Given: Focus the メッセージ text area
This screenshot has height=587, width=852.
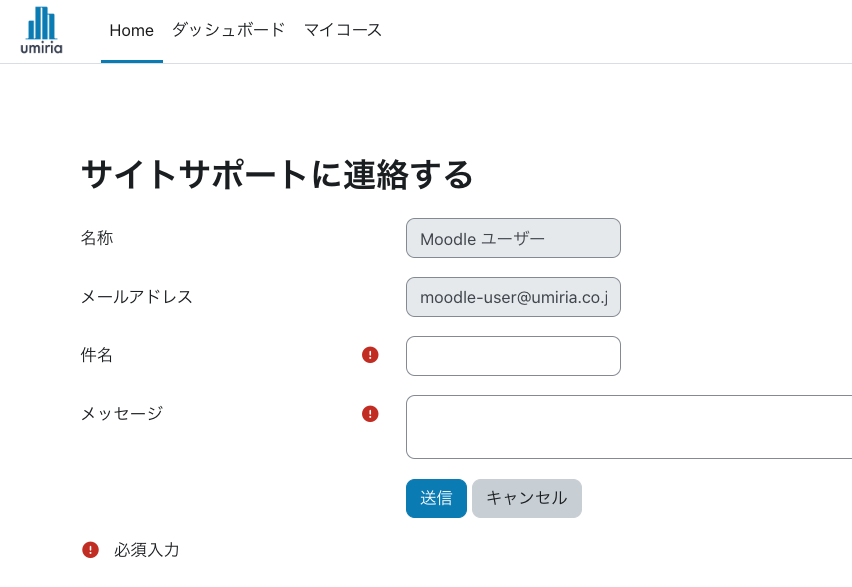Looking at the screenshot, I should [628, 427].
